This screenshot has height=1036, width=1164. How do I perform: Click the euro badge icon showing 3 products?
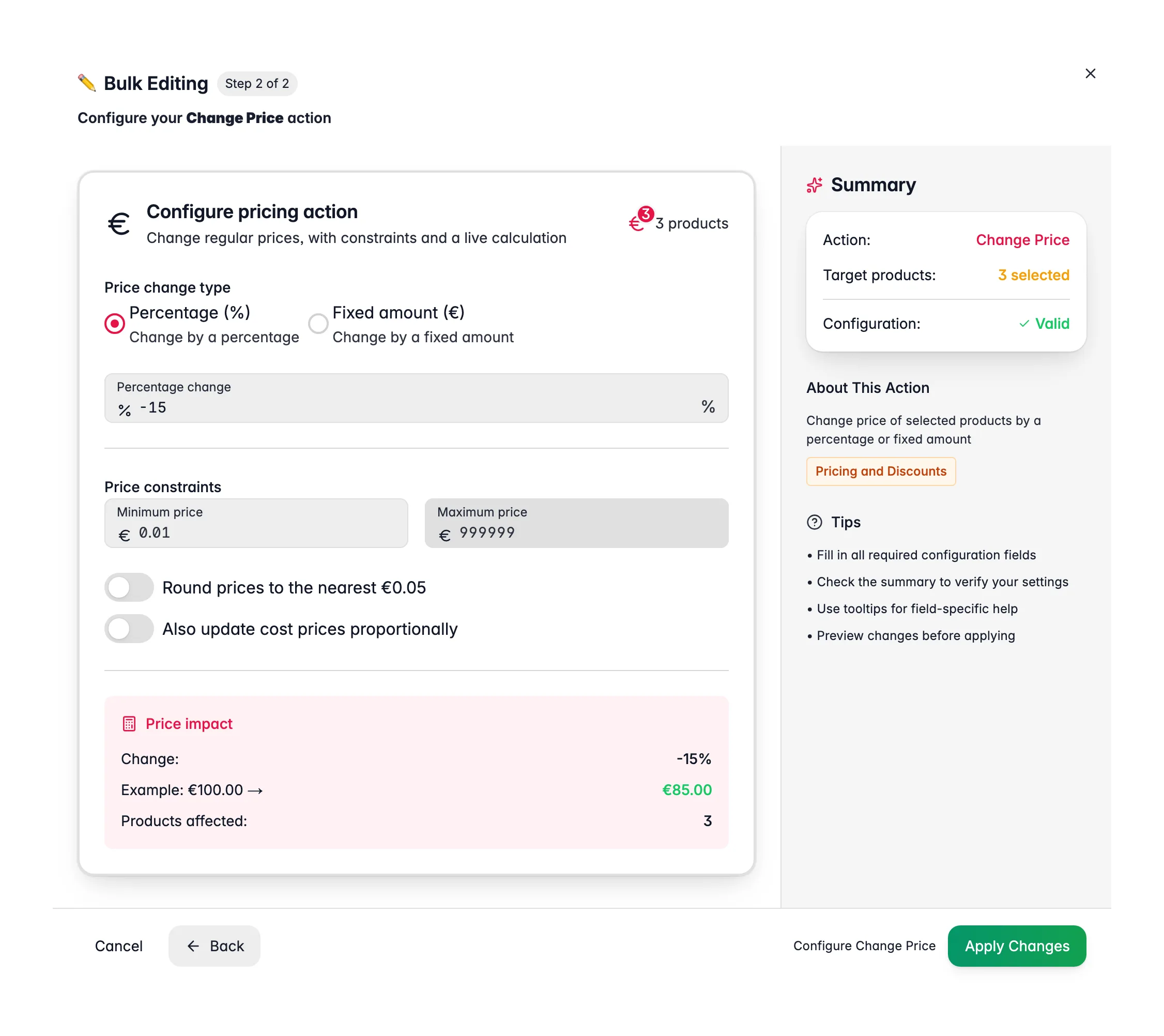[640, 219]
